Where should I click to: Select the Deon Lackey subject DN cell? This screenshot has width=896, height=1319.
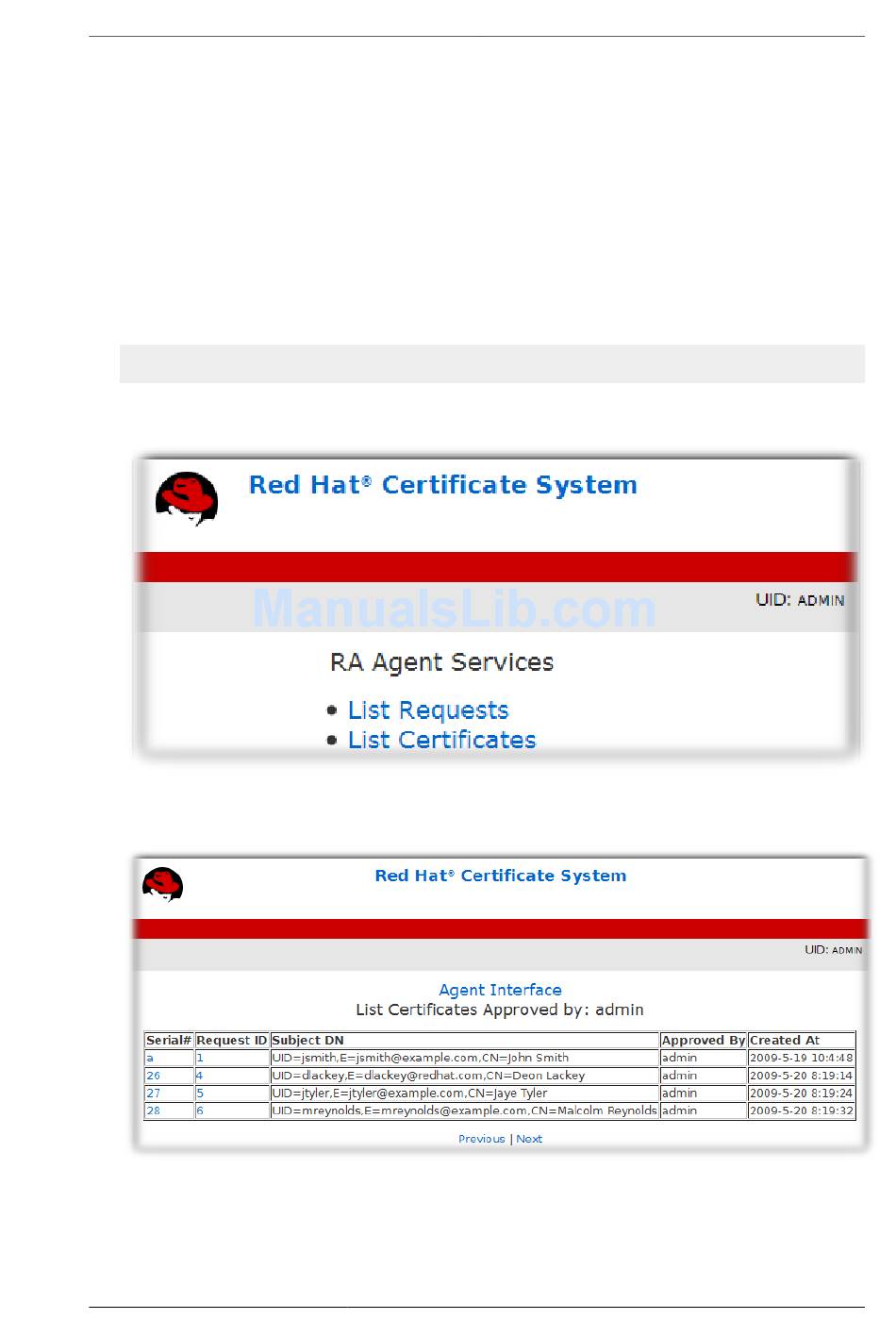tap(465, 1076)
